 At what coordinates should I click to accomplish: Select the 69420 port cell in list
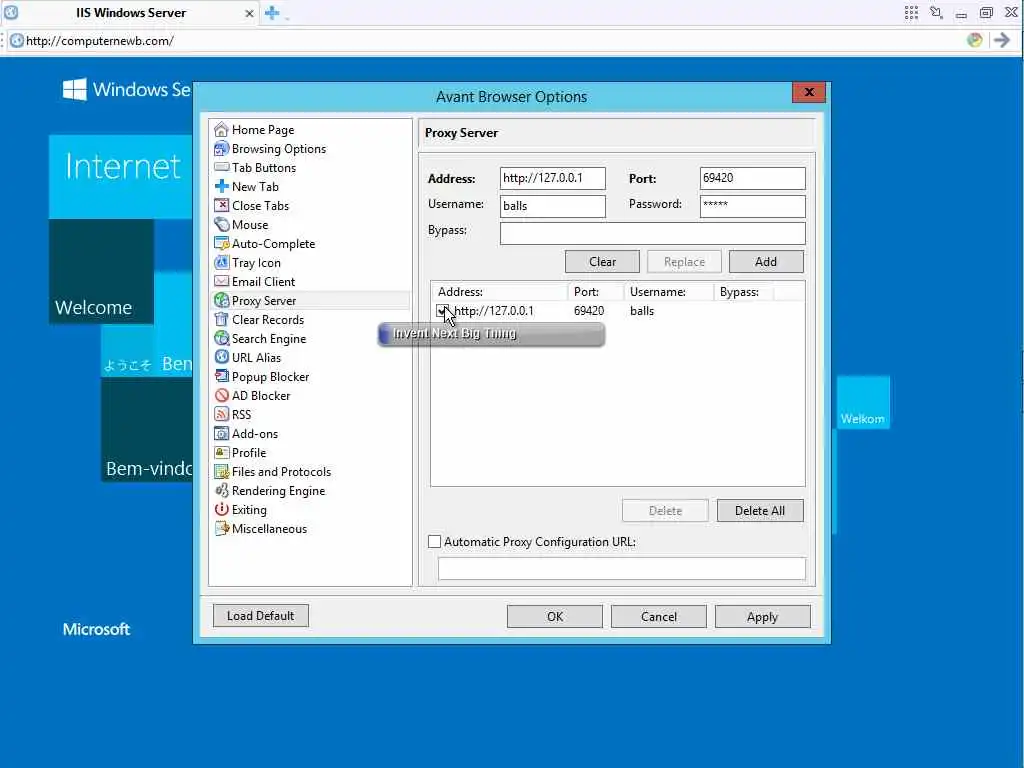589,311
